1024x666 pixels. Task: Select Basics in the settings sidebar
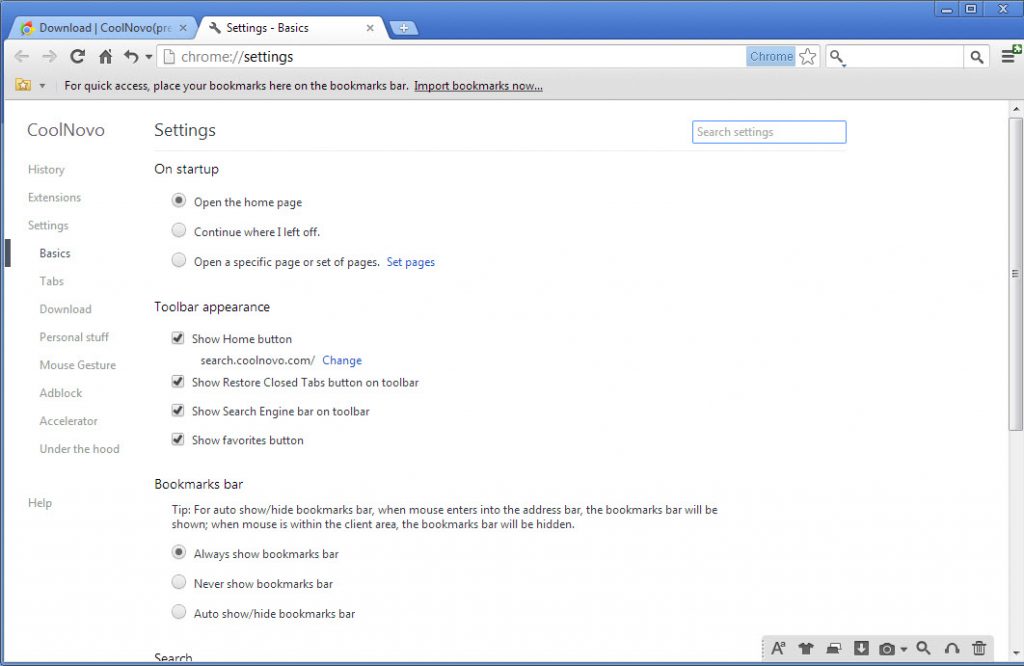point(55,253)
